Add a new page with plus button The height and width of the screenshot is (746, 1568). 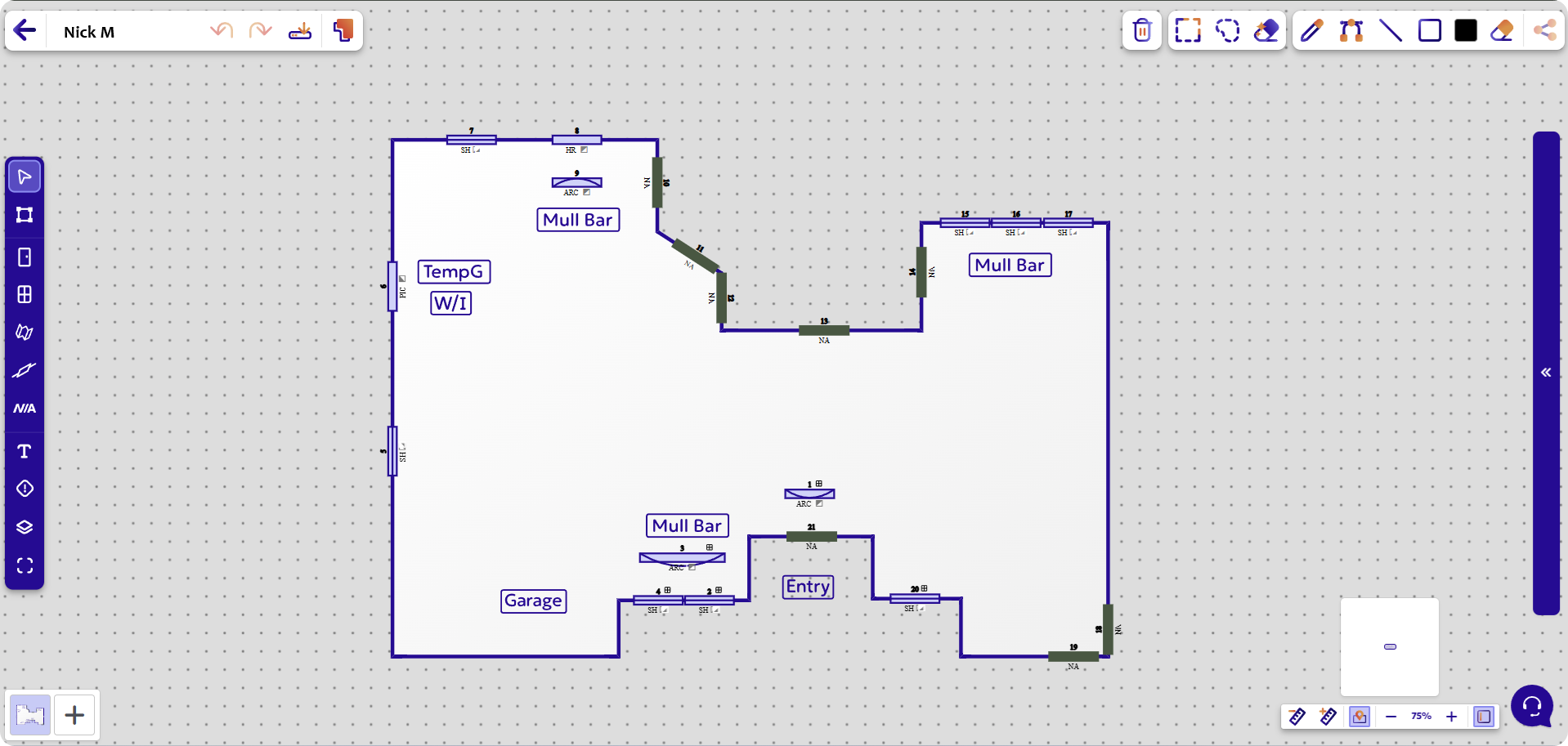74,716
